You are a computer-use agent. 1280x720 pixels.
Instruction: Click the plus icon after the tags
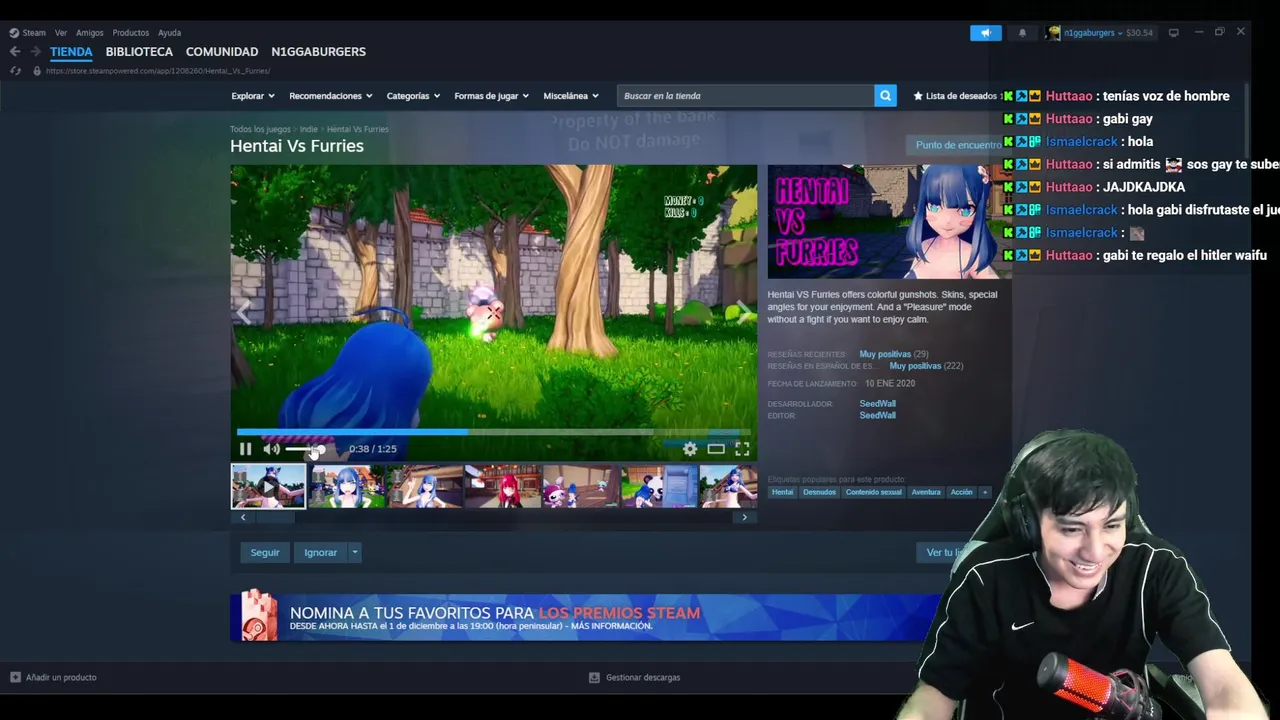pos(985,492)
